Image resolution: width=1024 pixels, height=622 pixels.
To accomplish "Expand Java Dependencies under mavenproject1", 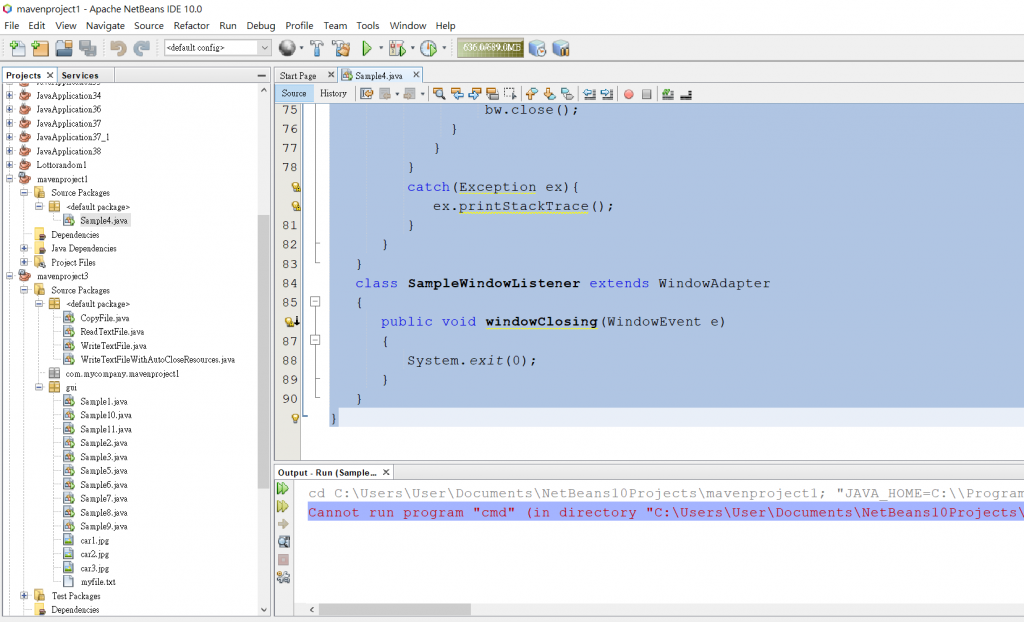I will (24, 248).
